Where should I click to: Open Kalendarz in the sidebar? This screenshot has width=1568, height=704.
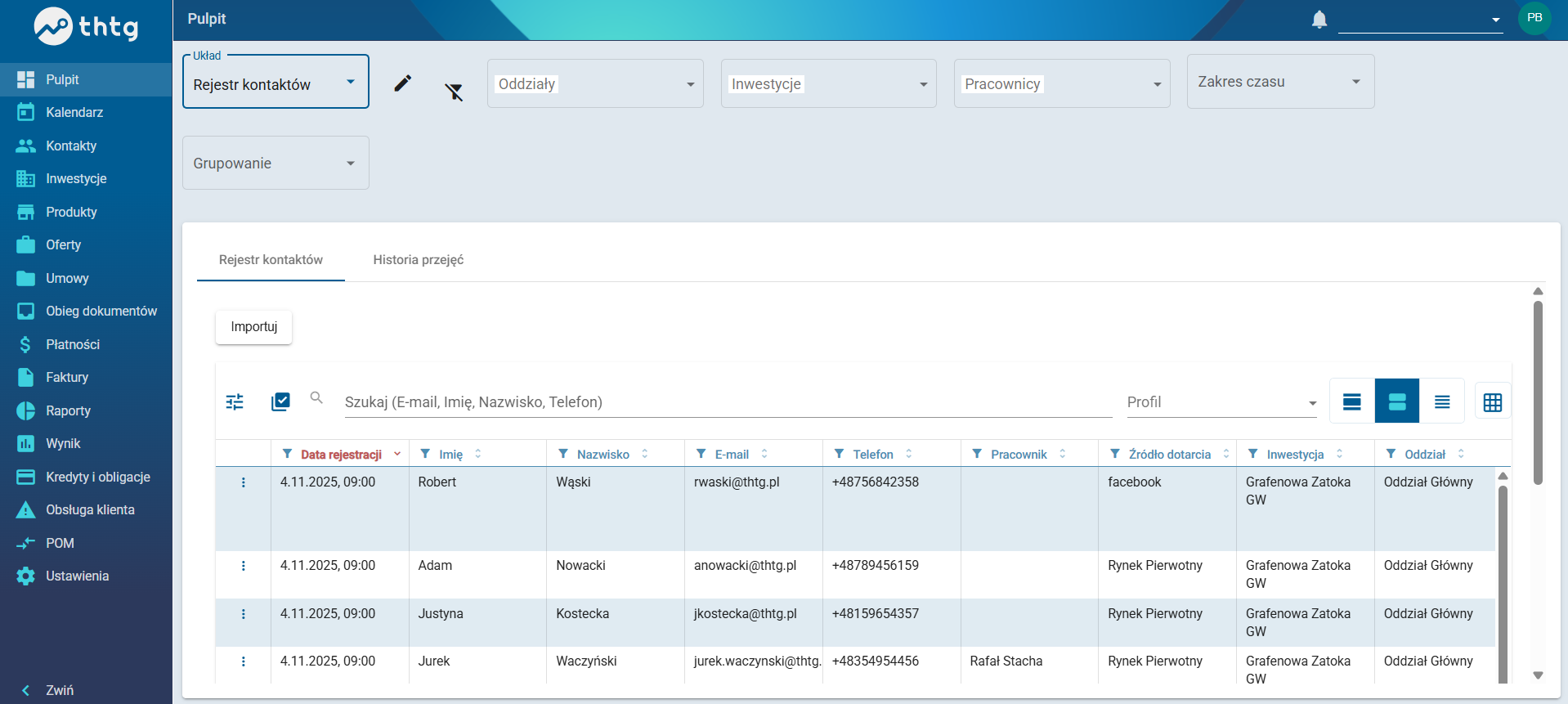(x=86, y=112)
